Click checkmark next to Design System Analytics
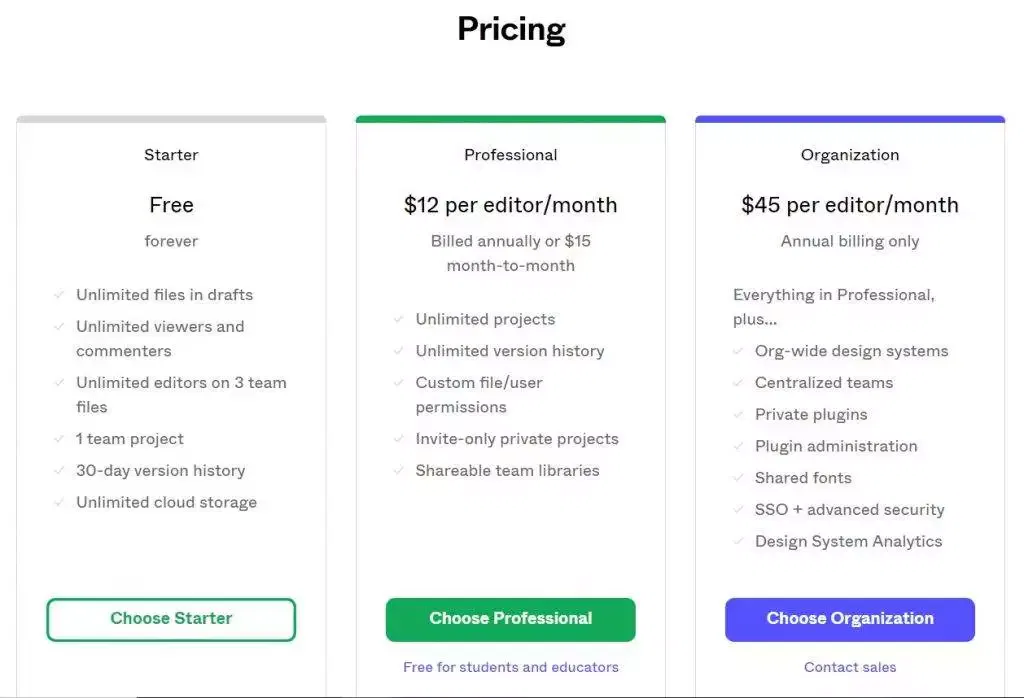Image resolution: width=1024 pixels, height=698 pixels. coord(738,542)
